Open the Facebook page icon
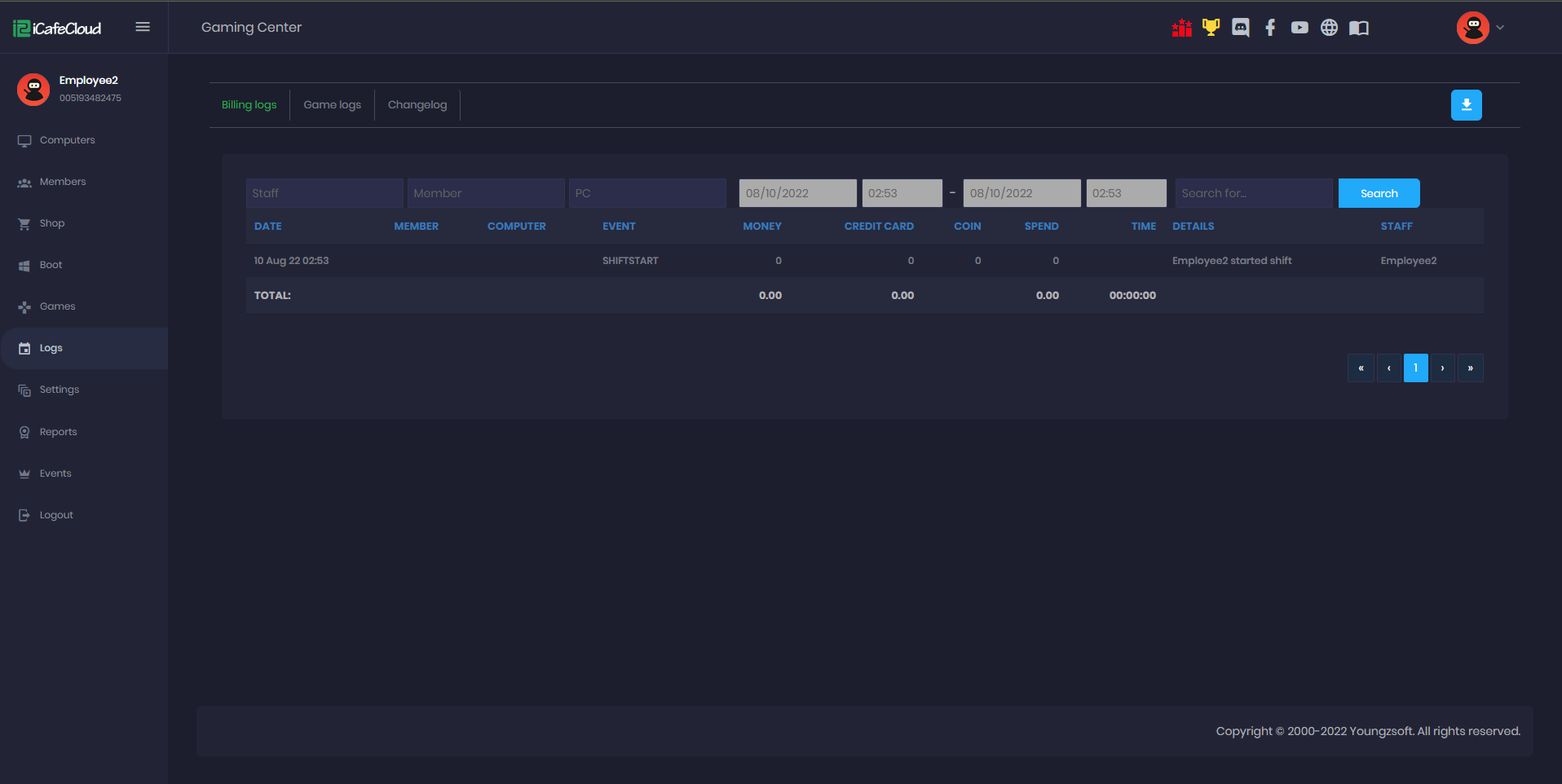 pyautogui.click(x=1269, y=28)
